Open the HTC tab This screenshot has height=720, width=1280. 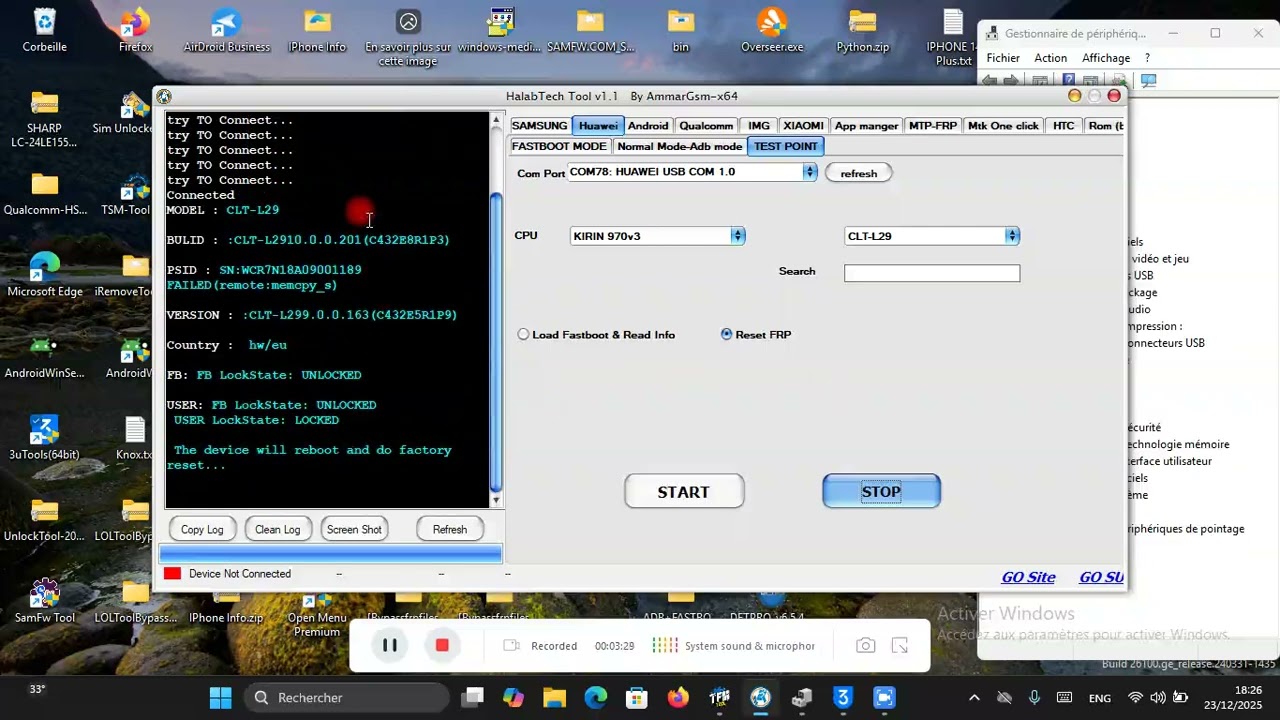1064,126
